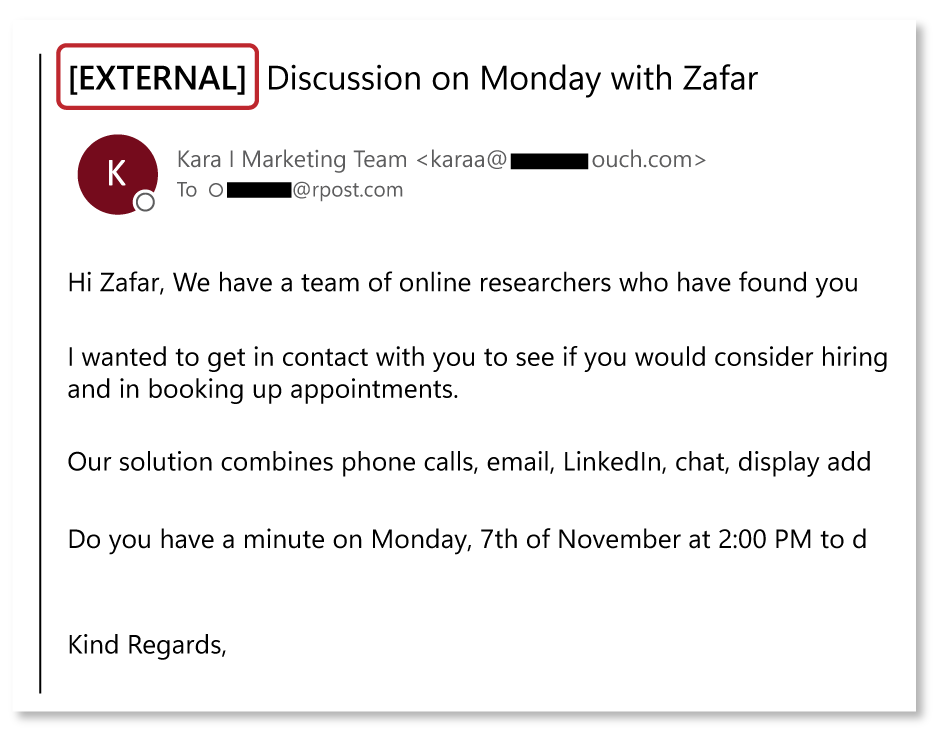
Task: Click the 'Hi Zafar' greeting line
Action: tap(462, 283)
